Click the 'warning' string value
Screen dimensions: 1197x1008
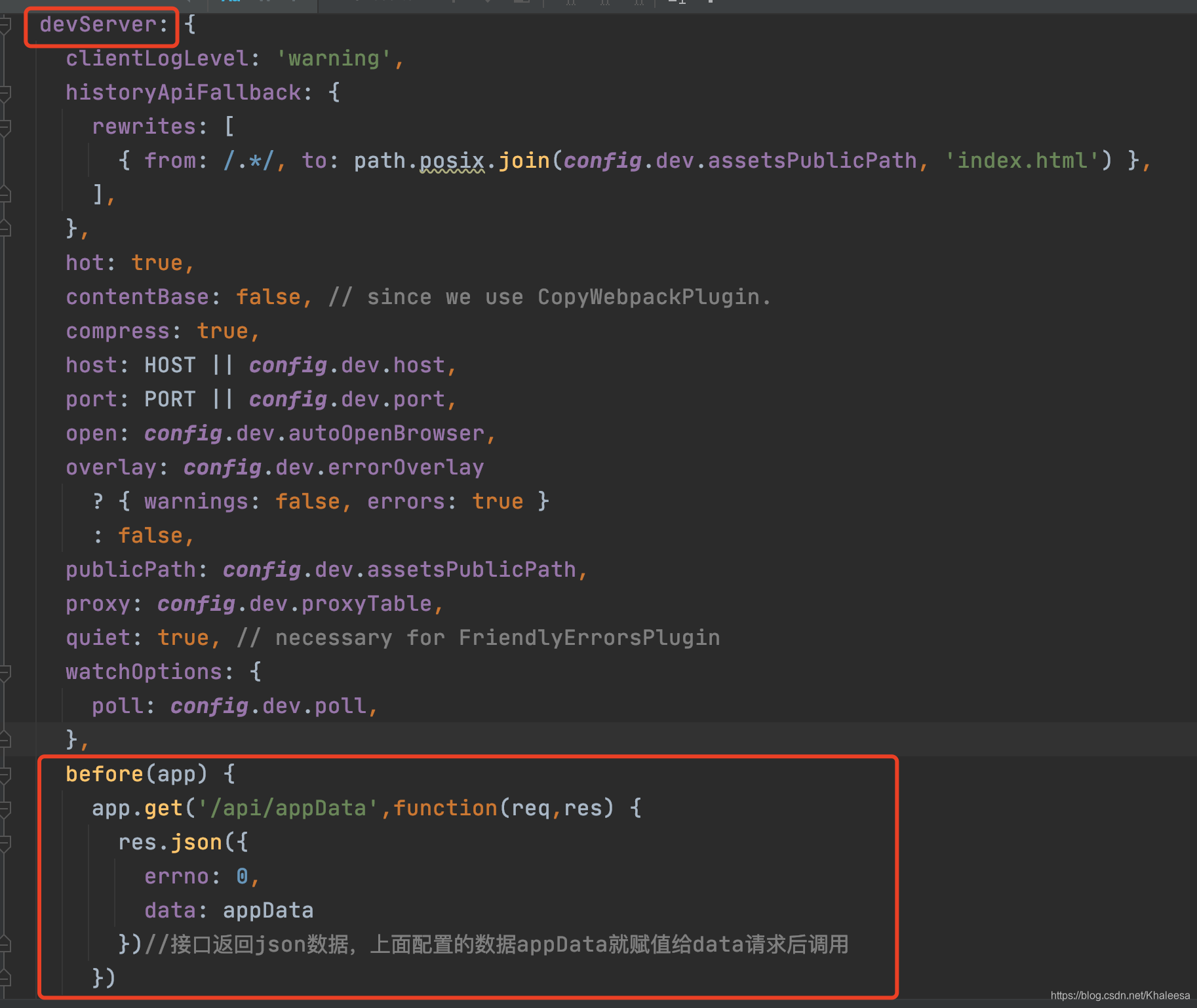click(334, 59)
